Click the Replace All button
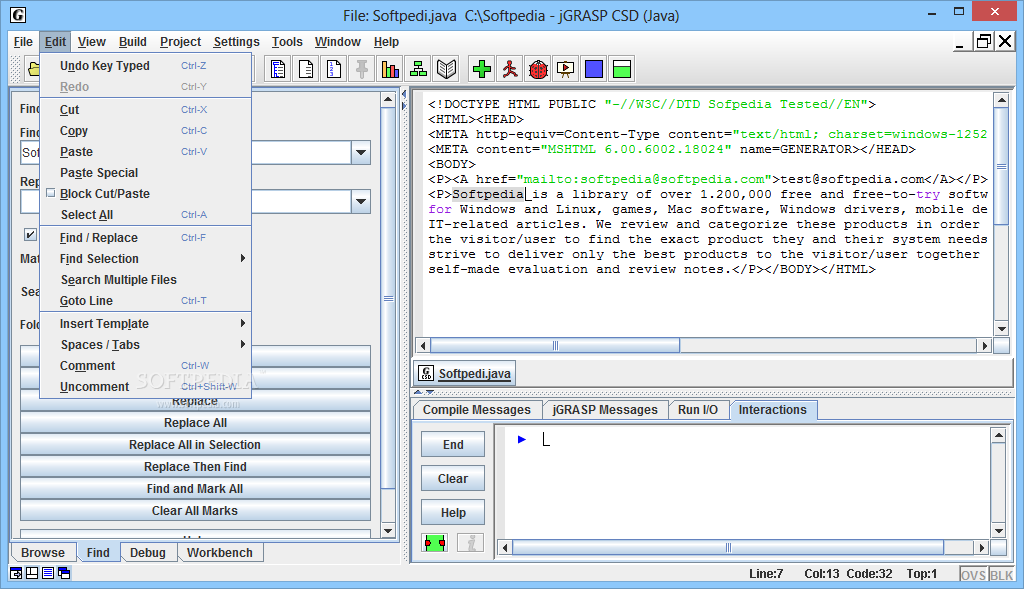The height and width of the screenshot is (589, 1024). (195, 422)
